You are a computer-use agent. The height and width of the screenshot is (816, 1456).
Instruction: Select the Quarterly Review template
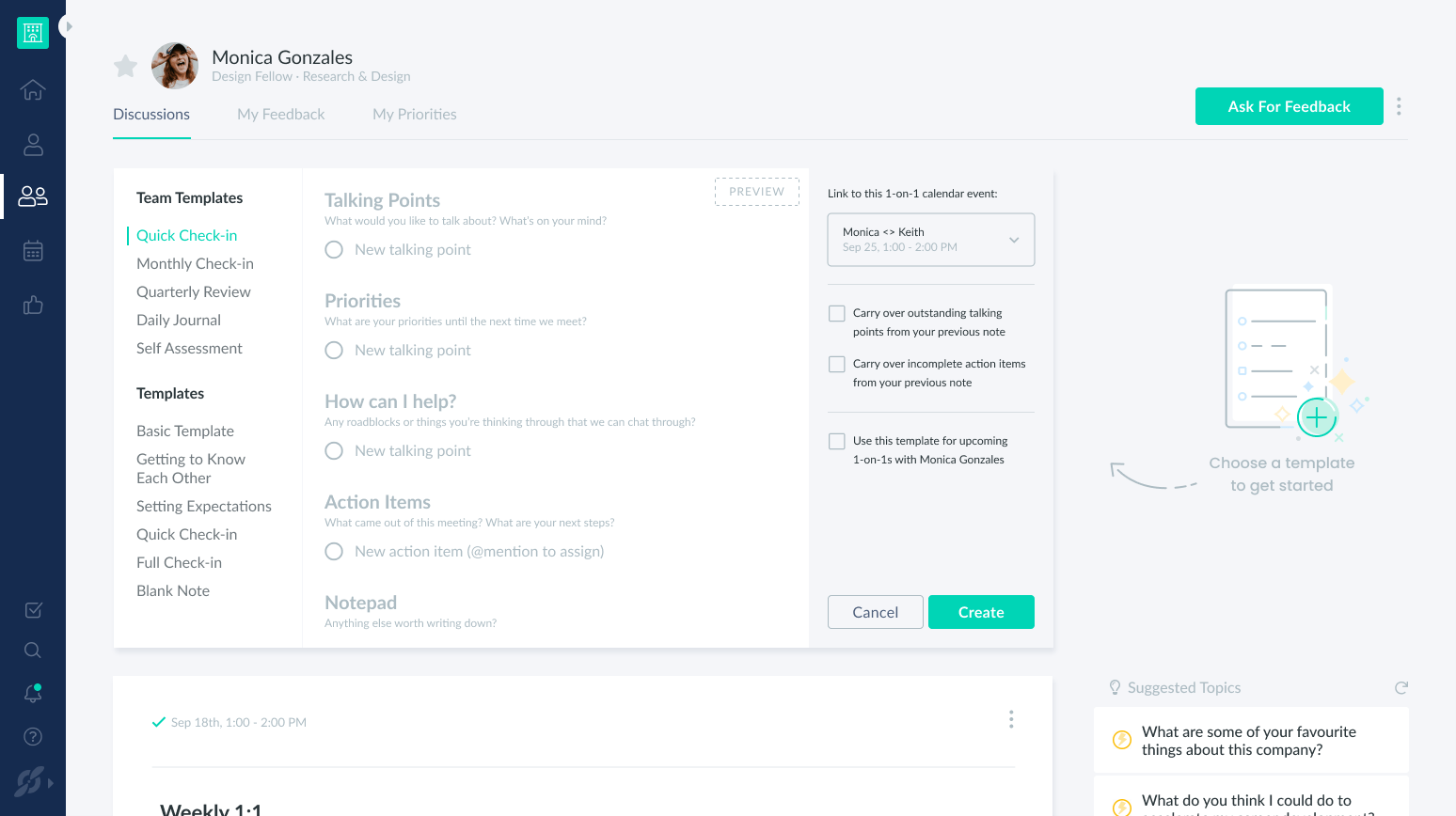click(194, 291)
